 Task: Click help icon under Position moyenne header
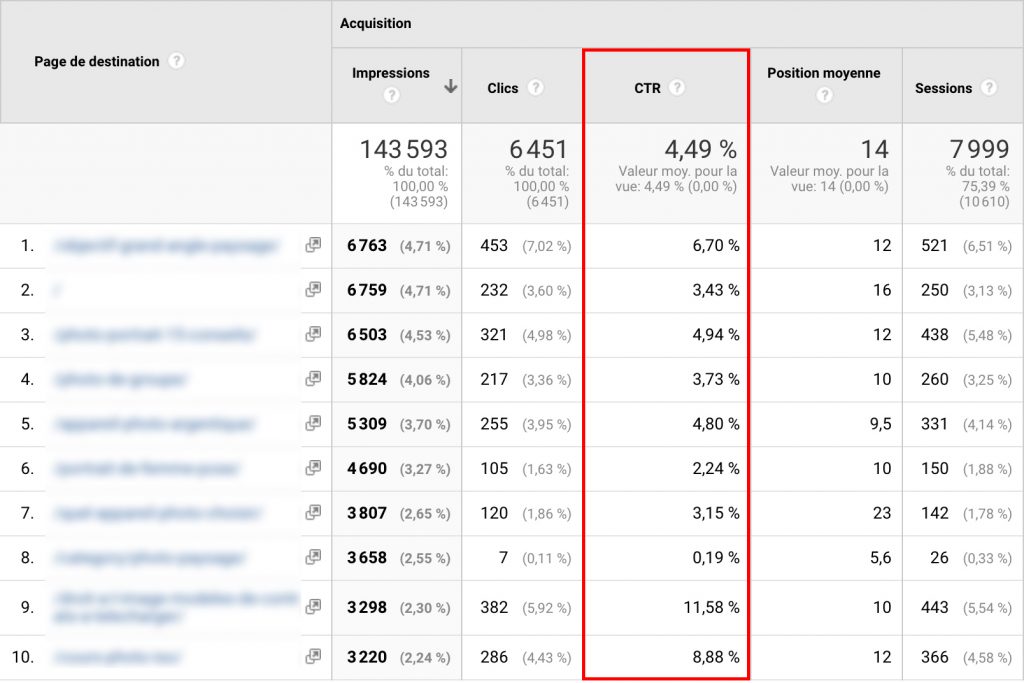[824, 95]
